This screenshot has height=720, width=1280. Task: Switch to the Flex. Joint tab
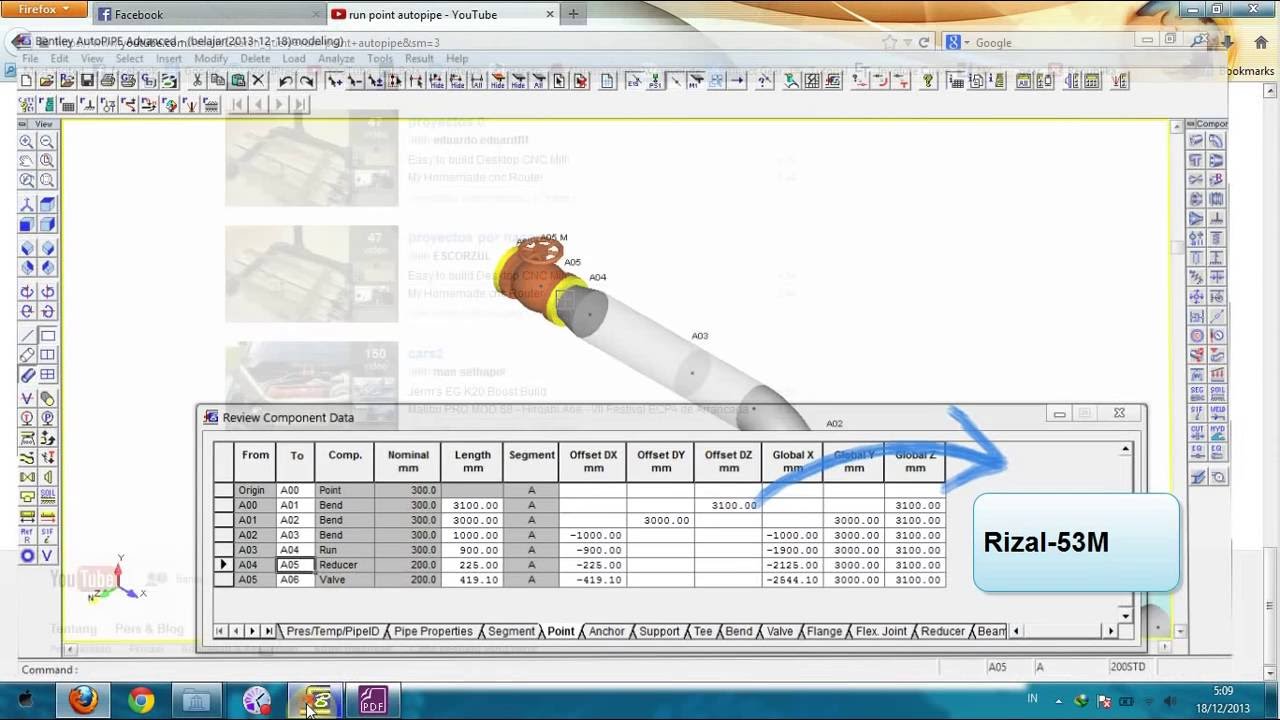882,631
